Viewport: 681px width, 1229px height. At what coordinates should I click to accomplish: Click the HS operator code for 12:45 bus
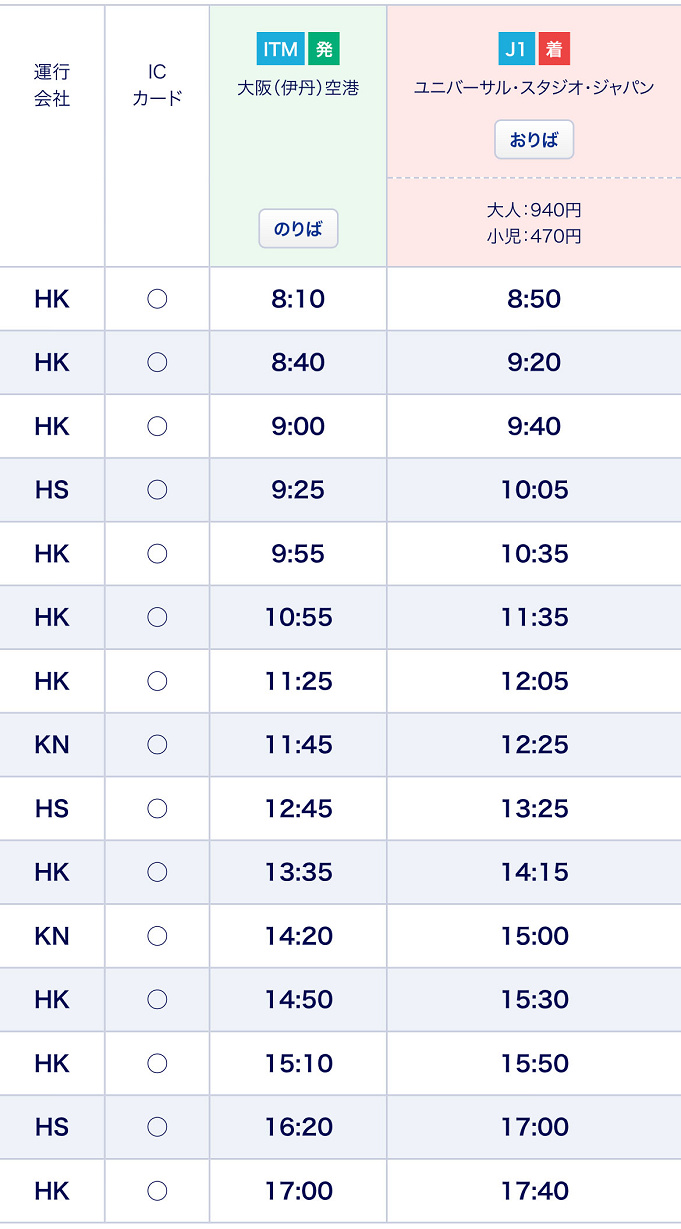pyautogui.click(x=52, y=808)
